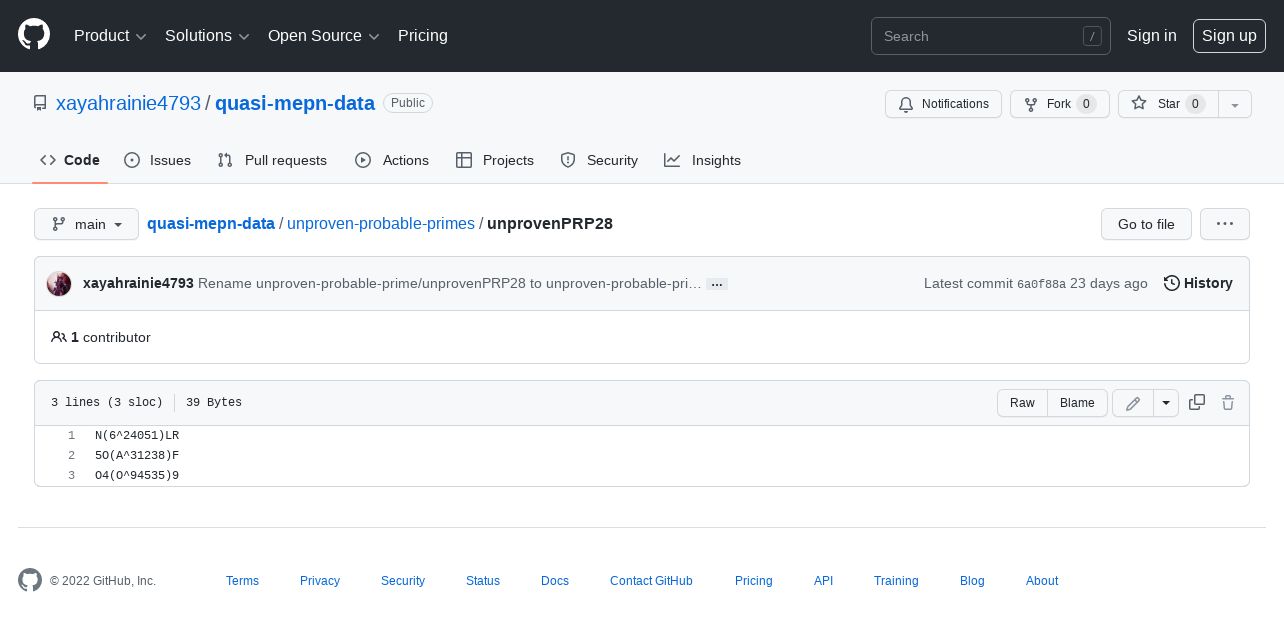Open the Product menu

pos(110,36)
